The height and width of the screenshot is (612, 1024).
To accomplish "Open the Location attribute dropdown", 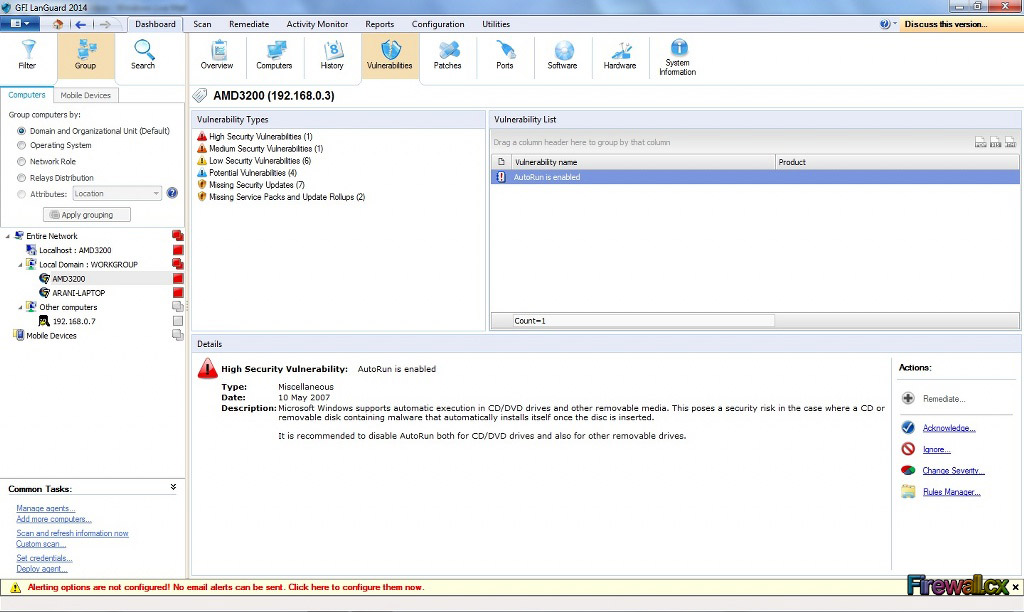I will pyautogui.click(x=117, y=193).
